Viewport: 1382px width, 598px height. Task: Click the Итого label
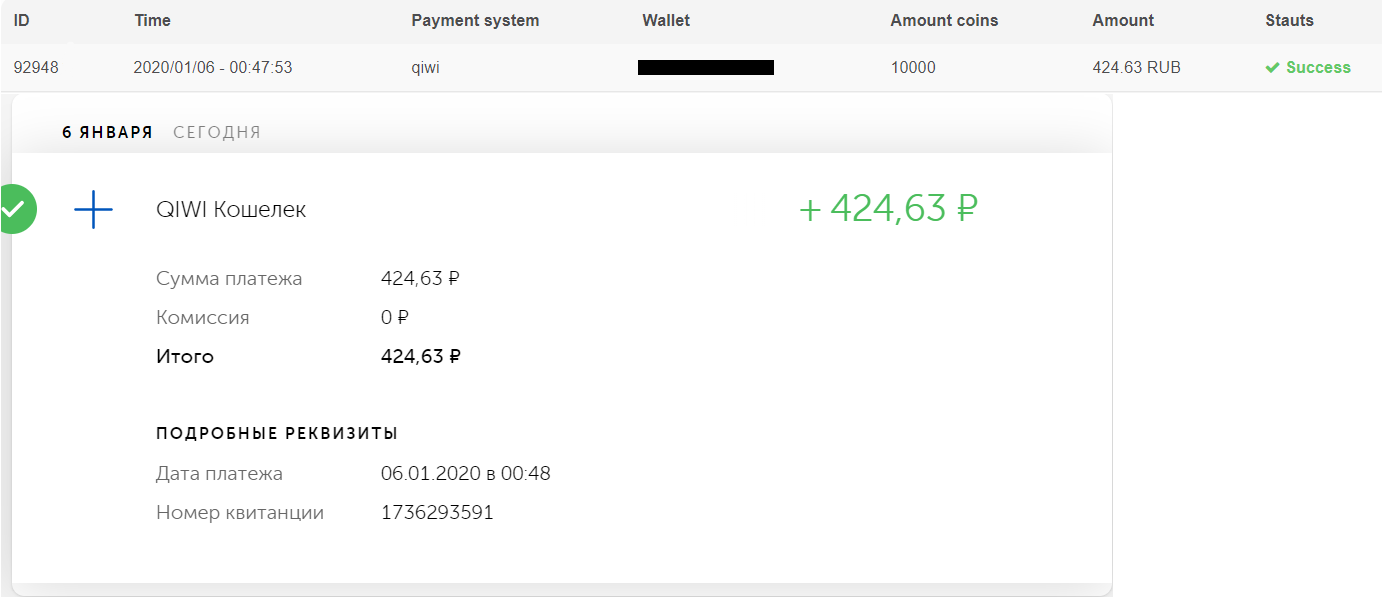185,357
